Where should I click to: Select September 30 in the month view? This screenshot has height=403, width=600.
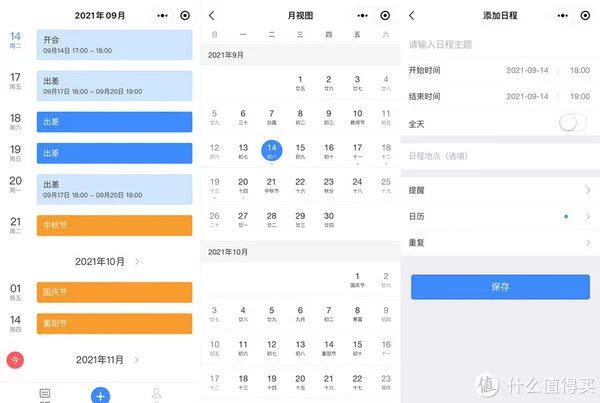pos(329,220)
